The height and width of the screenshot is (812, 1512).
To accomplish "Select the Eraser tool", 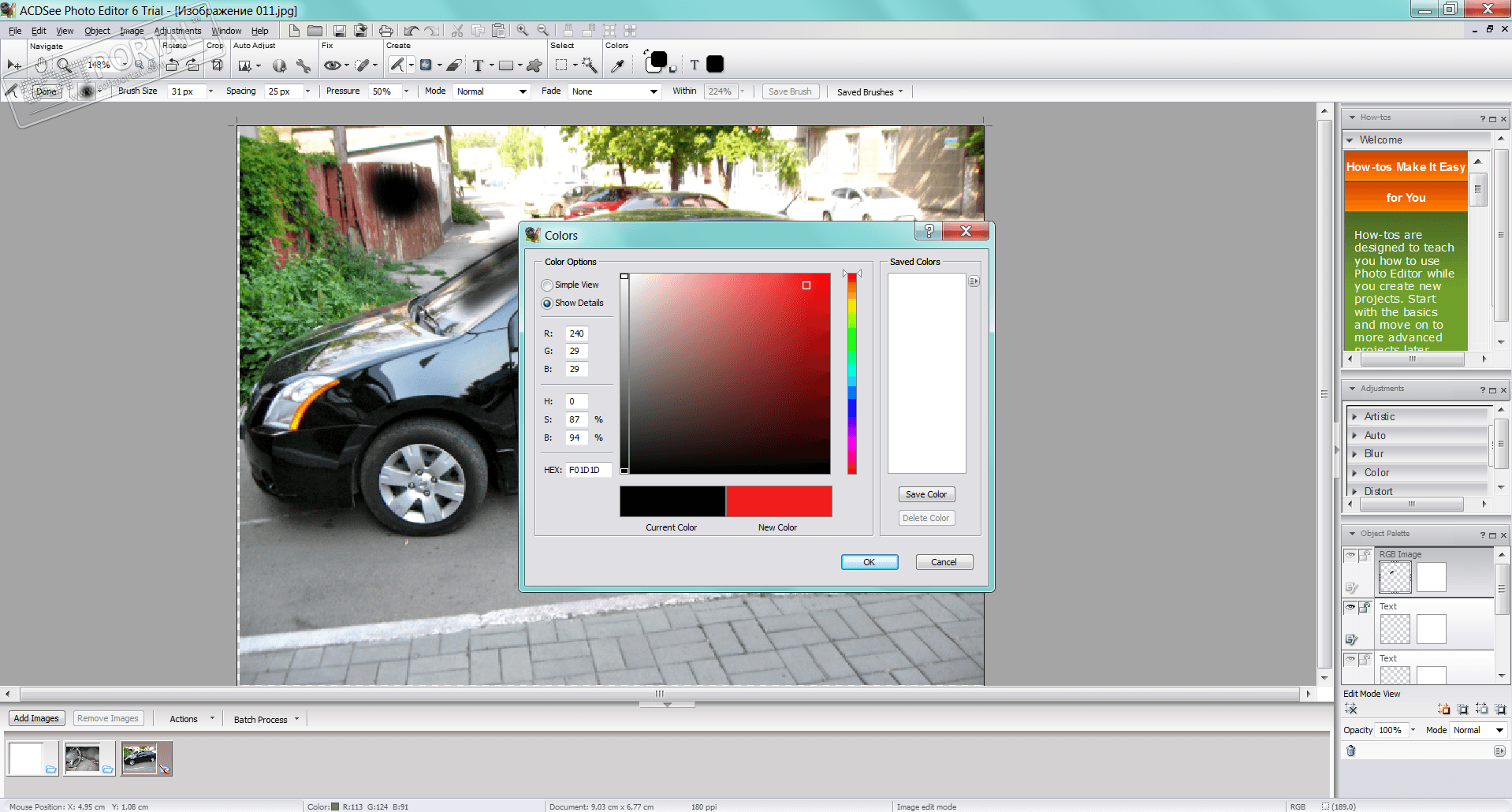I will pos(454,65).
